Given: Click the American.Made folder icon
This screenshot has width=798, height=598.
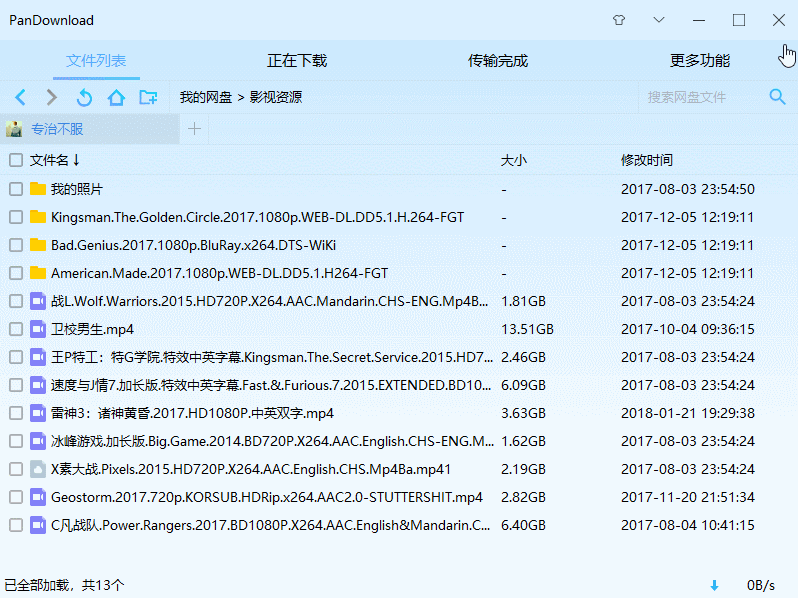Looking at the screenshot, I should click(38, 273).
